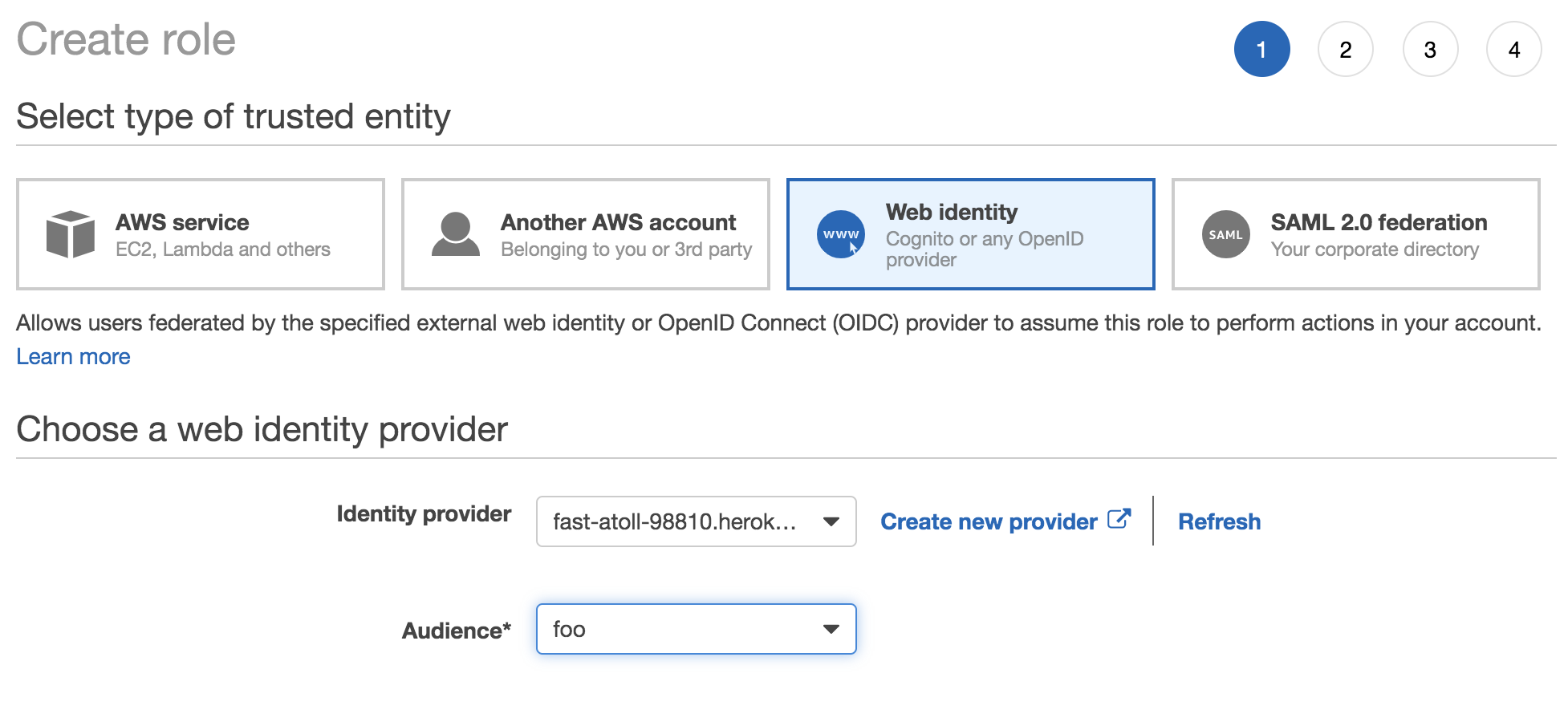
Task: Click the Select type of trusted entity heading
Action: 234,117
